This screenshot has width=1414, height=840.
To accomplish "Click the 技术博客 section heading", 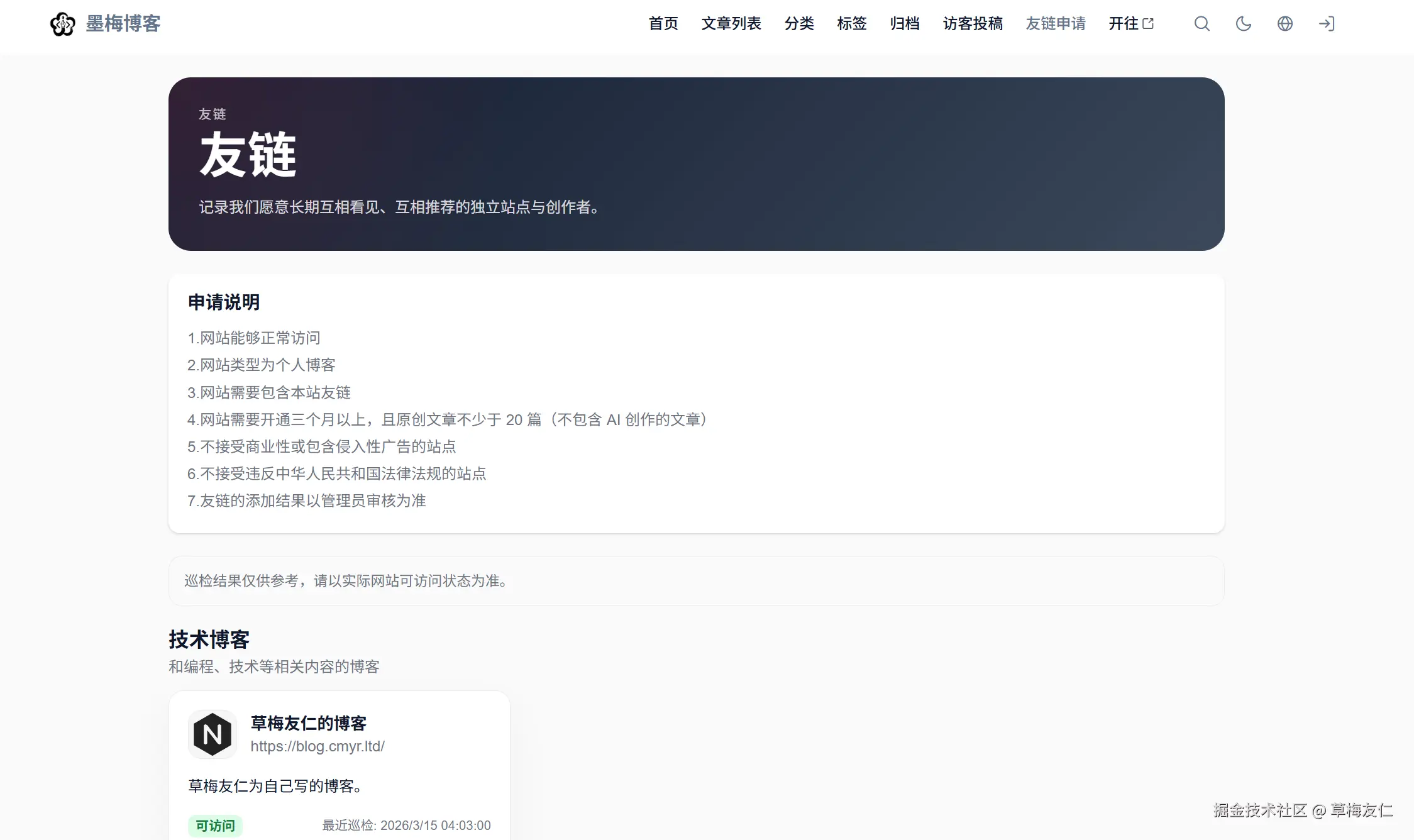I will (x=209, y=639).
